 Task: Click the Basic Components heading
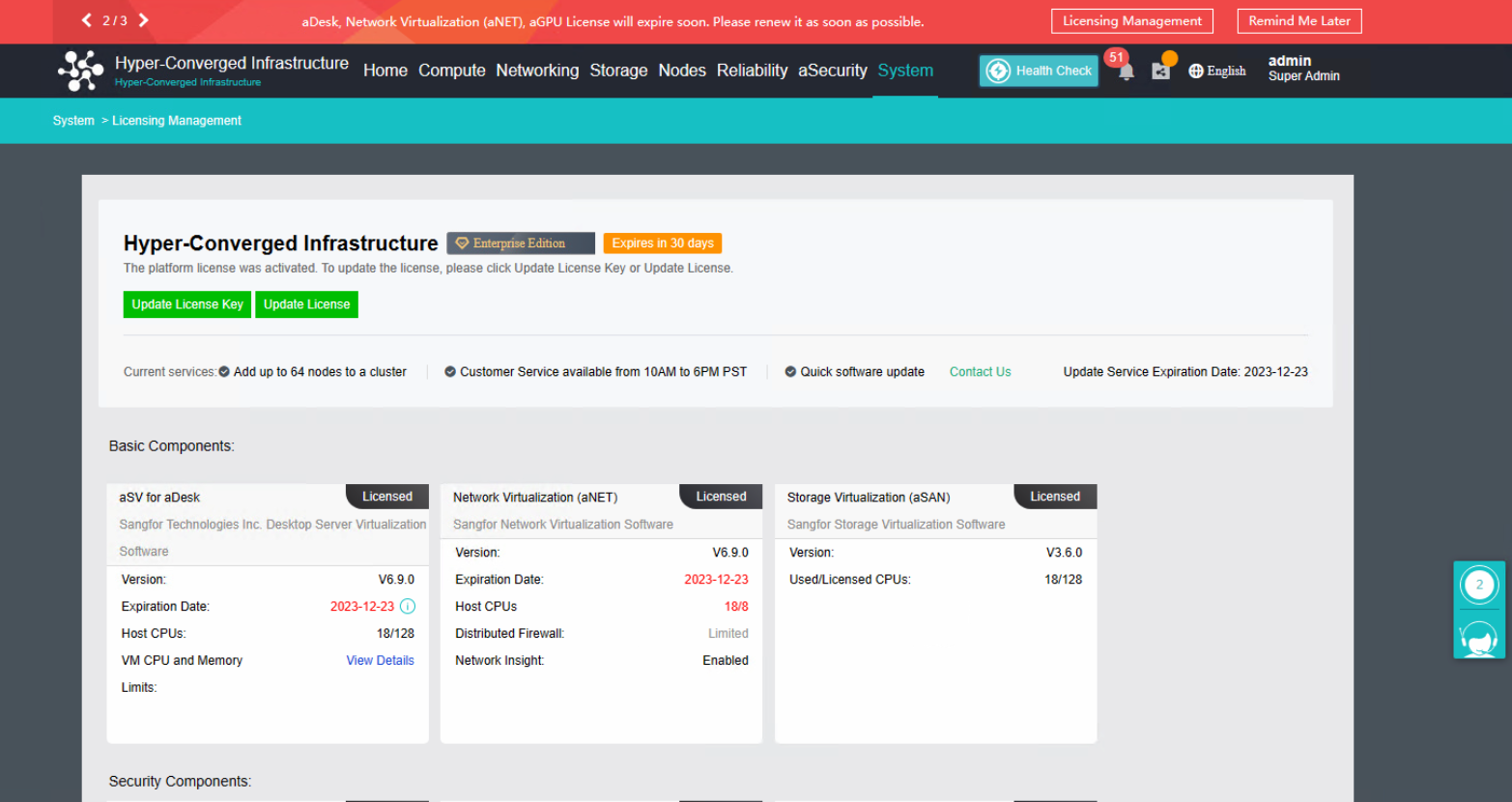(171, 446)
